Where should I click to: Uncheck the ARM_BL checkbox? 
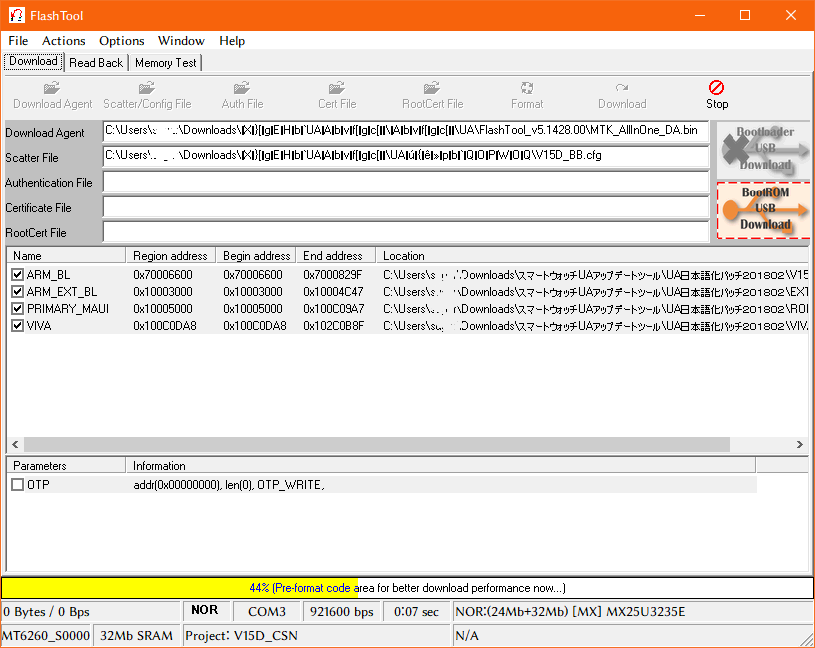(17, 275)
